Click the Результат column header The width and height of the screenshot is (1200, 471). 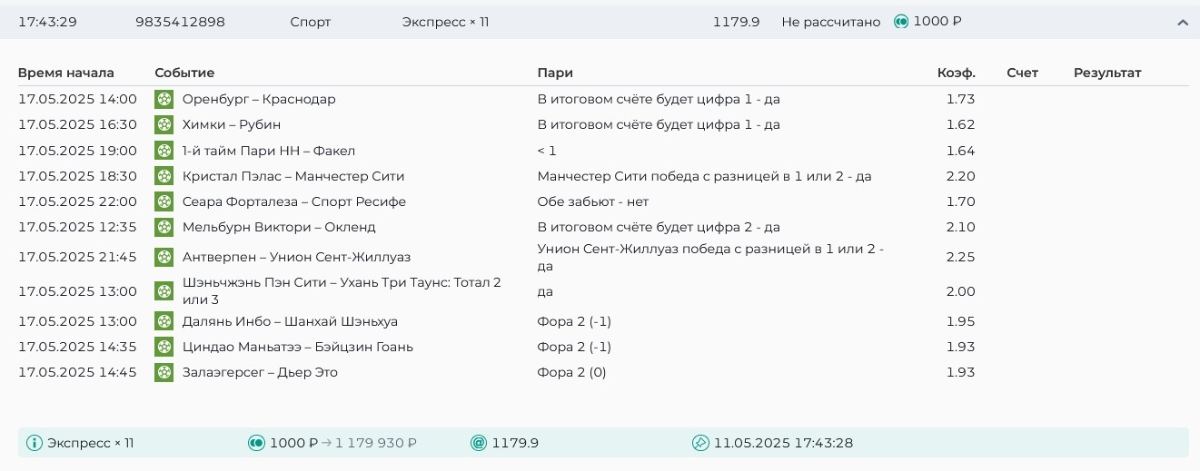coord(1107,73)
